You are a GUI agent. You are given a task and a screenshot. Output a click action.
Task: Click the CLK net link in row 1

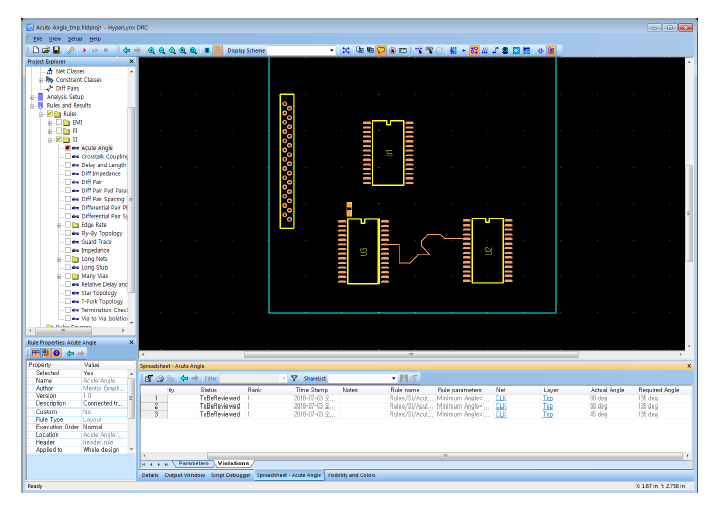click(x=500, y=398)
